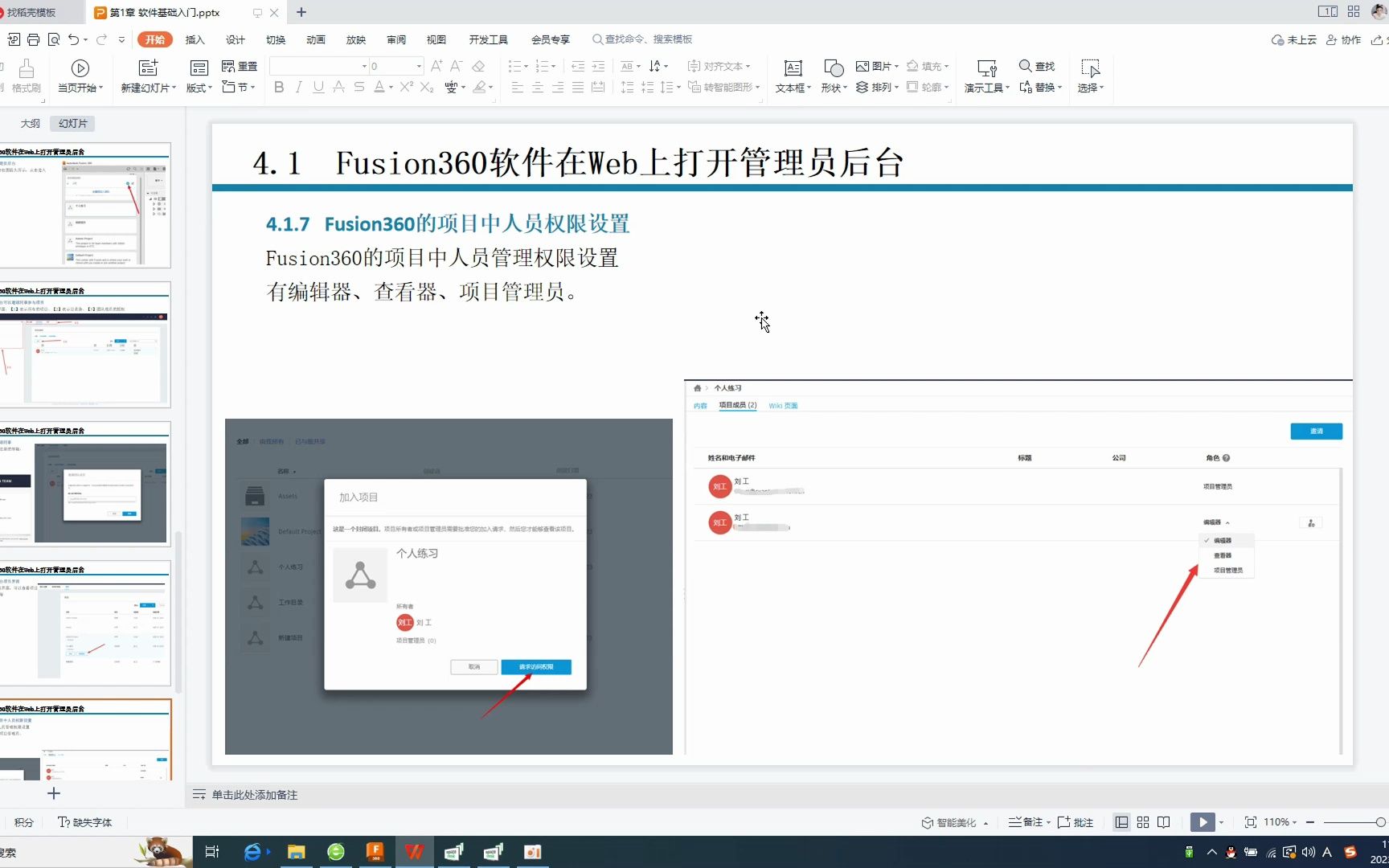Start slideshow from current slide
The image size is (1389, 868).
(80, 76)
